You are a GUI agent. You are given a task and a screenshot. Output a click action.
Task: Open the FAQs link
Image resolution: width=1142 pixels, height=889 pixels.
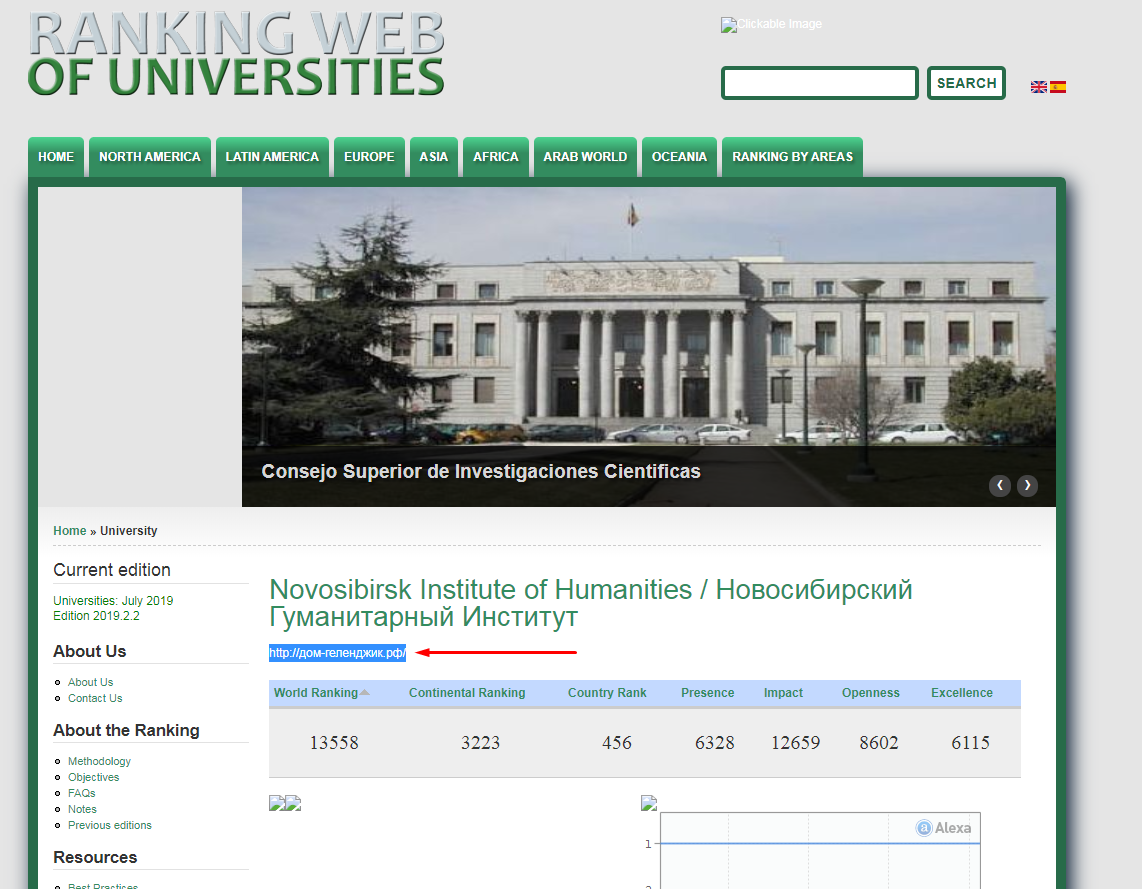click(82, 793)
